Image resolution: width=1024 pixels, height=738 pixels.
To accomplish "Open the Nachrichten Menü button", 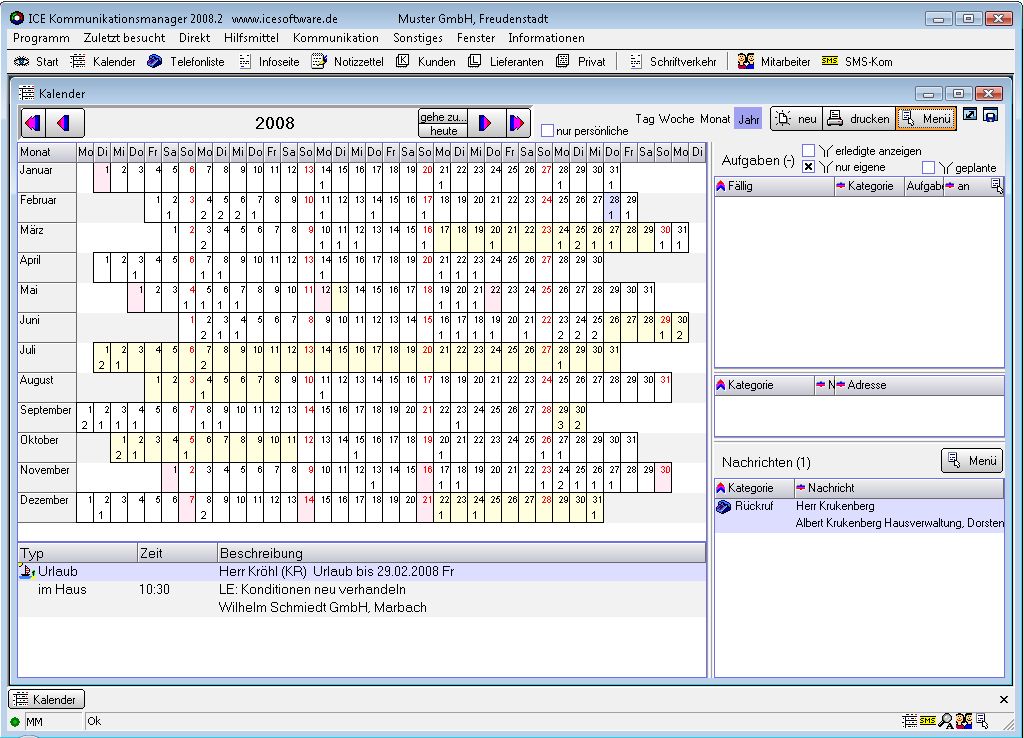I will [x=971, y=461].
